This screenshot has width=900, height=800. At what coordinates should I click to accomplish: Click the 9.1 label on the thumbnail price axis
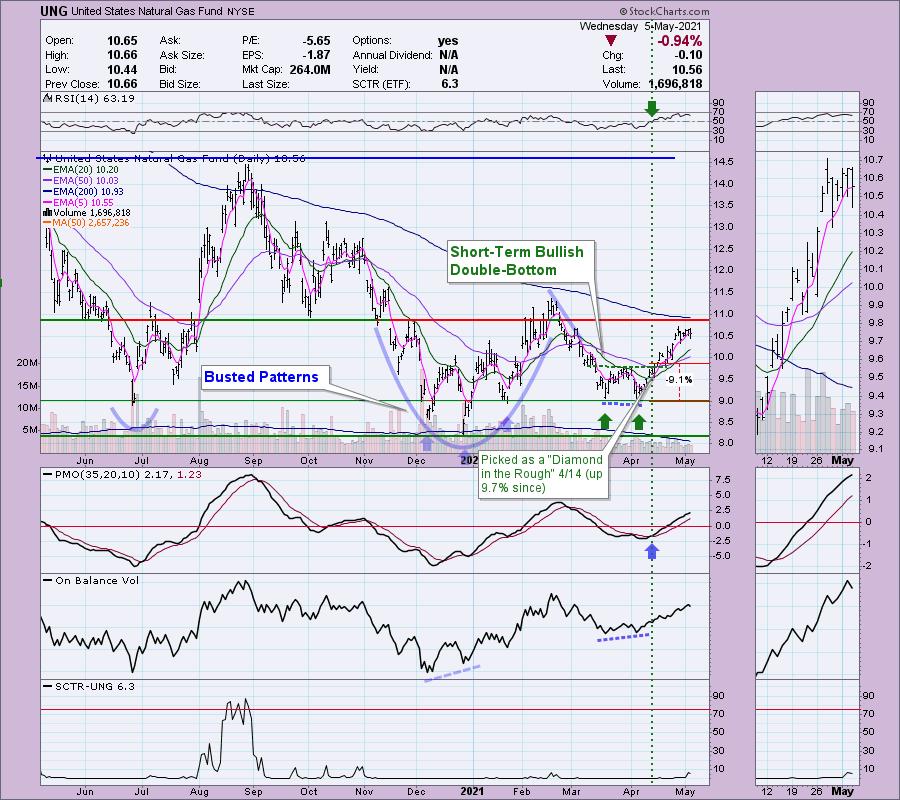[x=872, y=449]
